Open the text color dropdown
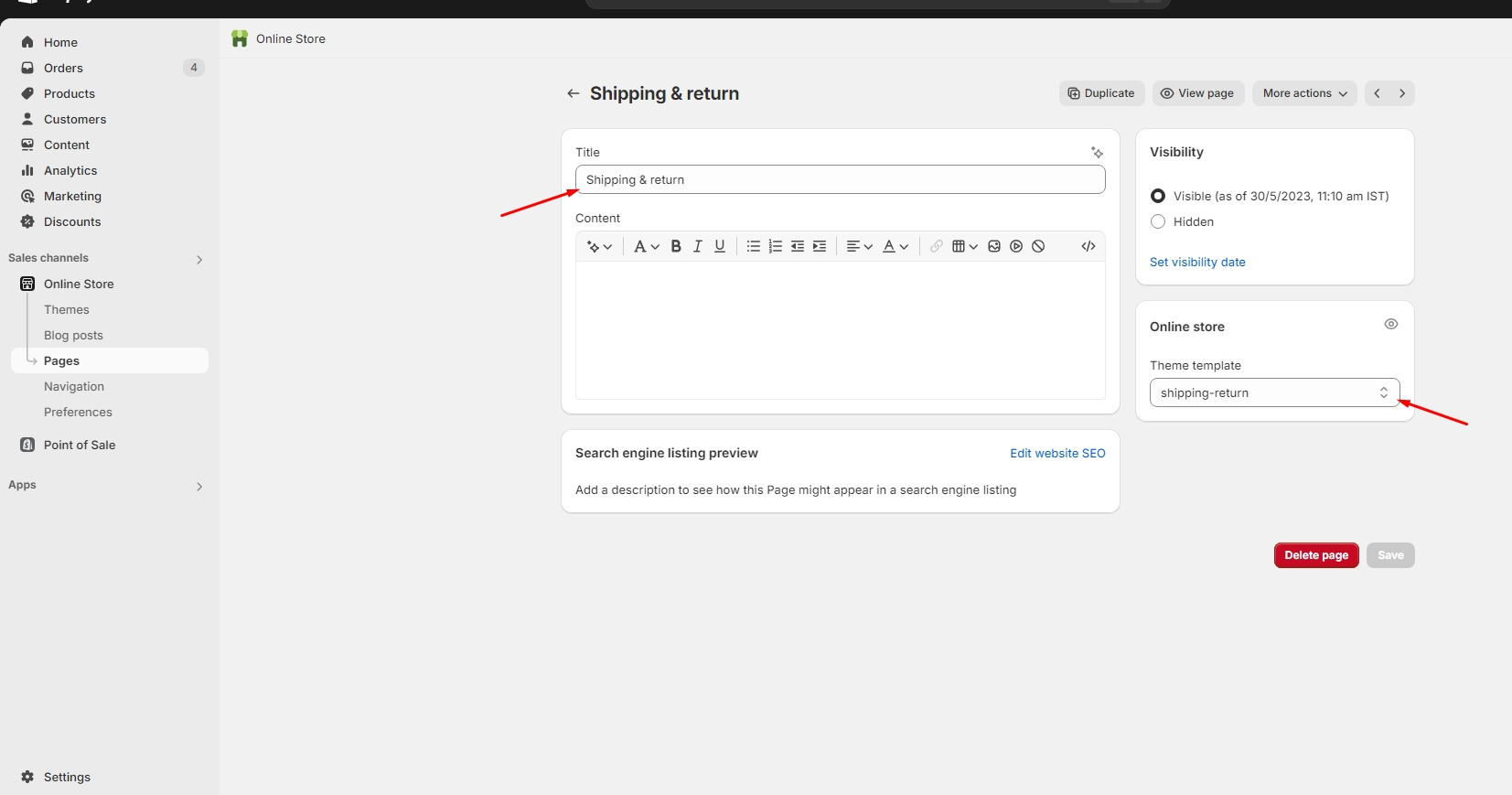The height and width of the screenshot is (795, 1512). pos(895,246)
